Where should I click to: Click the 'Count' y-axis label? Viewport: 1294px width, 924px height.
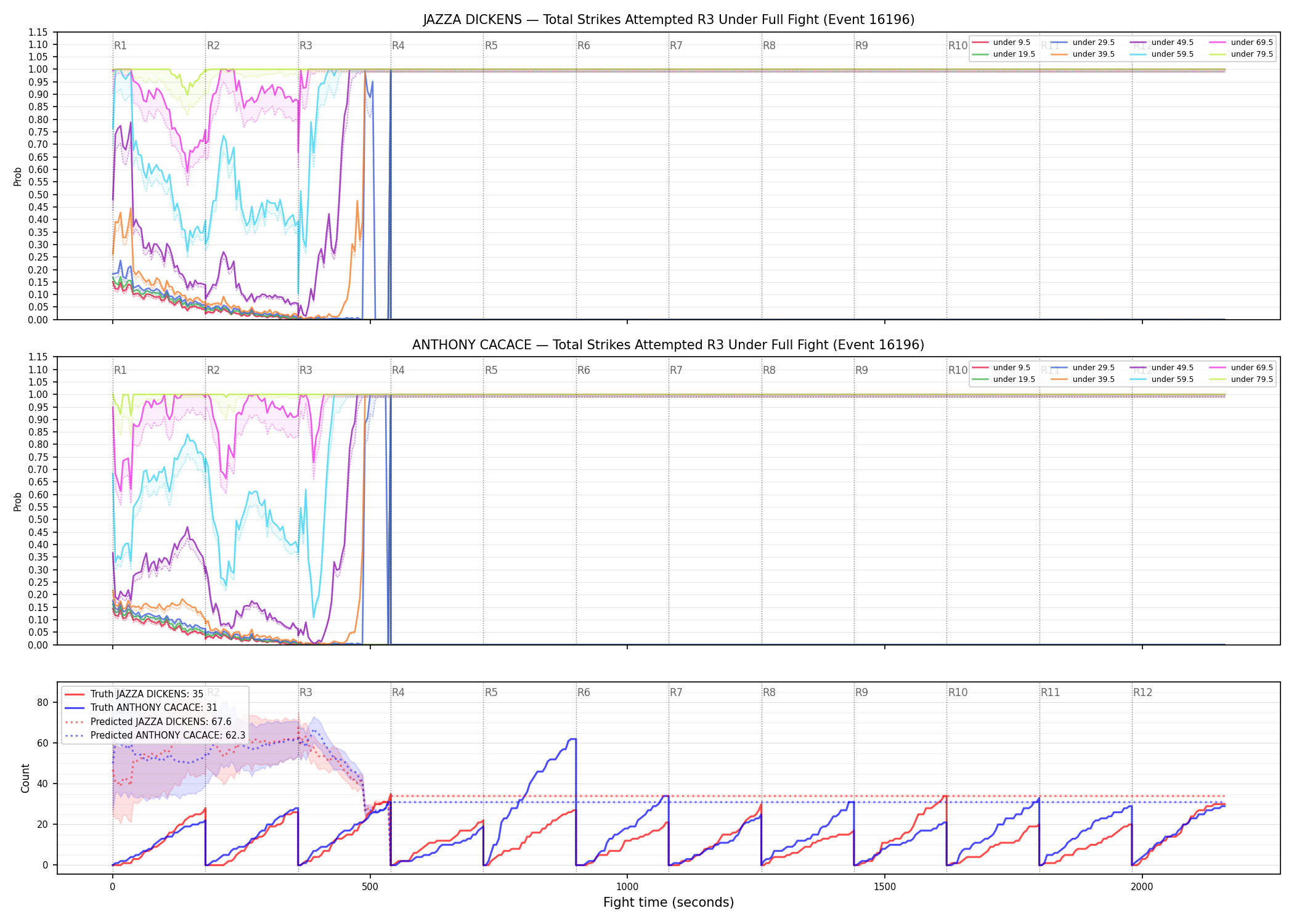25,778
